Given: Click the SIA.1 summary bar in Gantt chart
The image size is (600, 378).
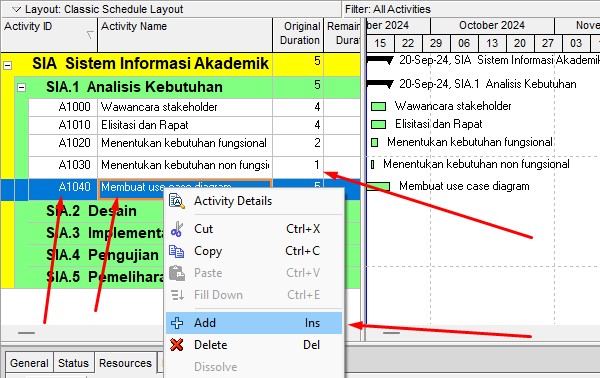Looking at the screenshot, I should coord(380,84).
